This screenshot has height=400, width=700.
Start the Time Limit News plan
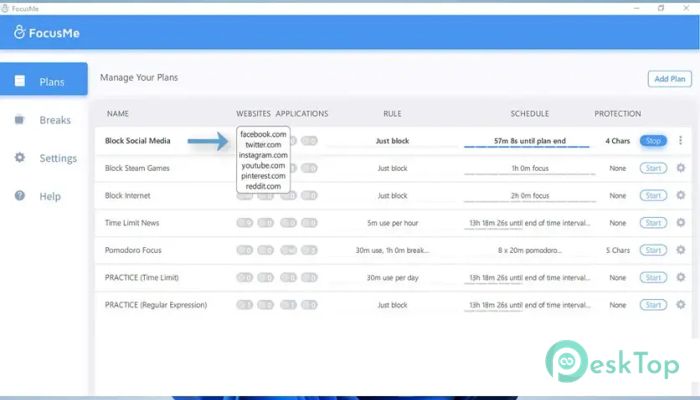pos(653,223)
